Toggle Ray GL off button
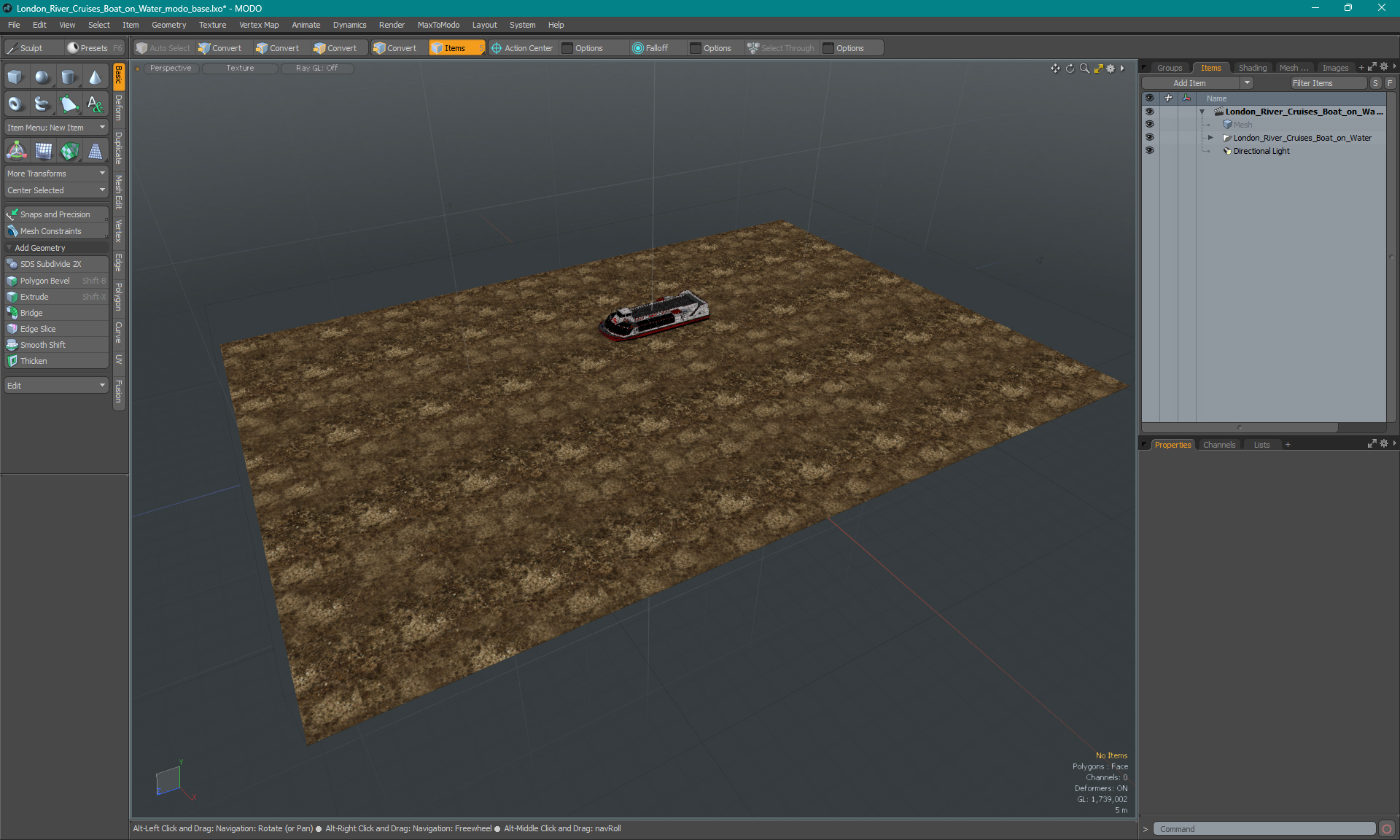 [316, 68]
